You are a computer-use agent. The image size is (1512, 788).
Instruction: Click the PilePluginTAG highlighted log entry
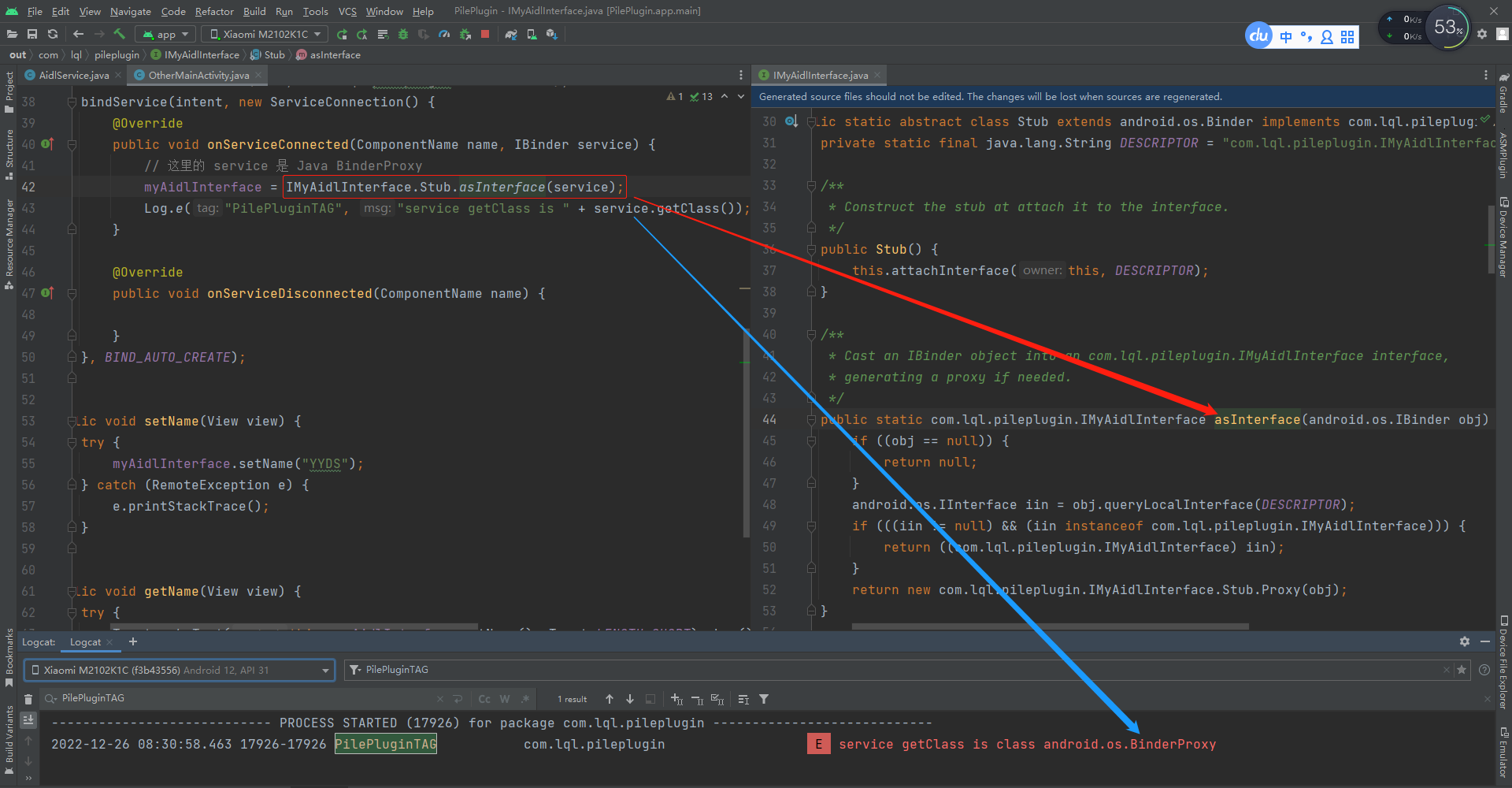[385, 743]
